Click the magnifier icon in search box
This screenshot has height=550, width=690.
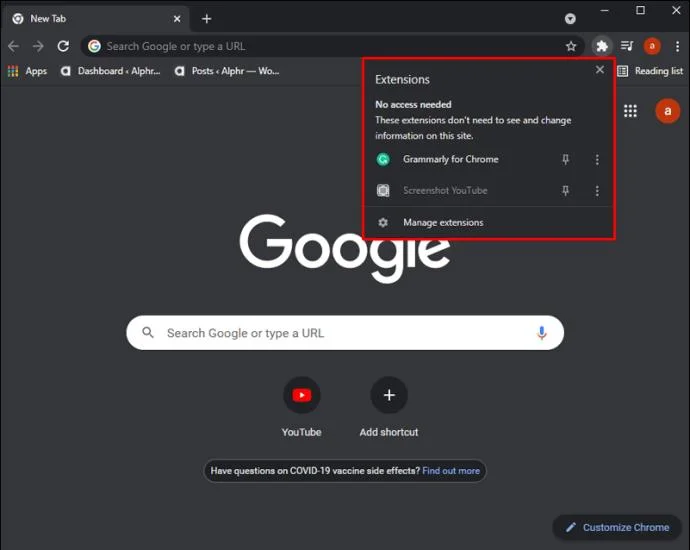click(148, 333)
